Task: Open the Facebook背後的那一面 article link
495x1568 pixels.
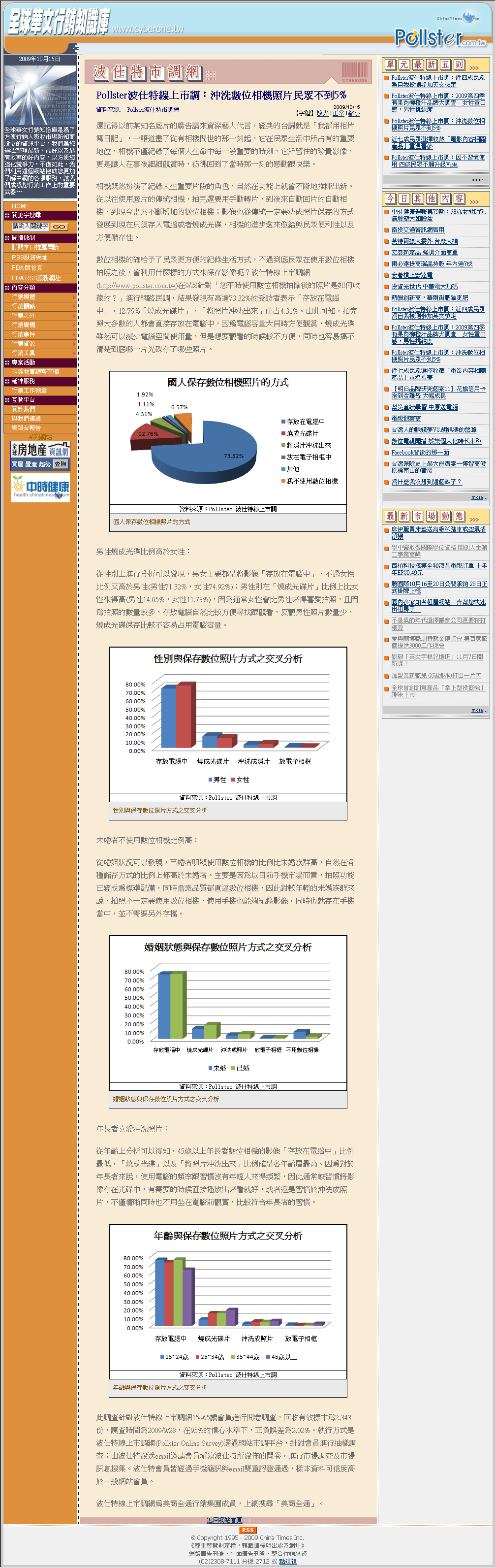Action: point(420,452)
